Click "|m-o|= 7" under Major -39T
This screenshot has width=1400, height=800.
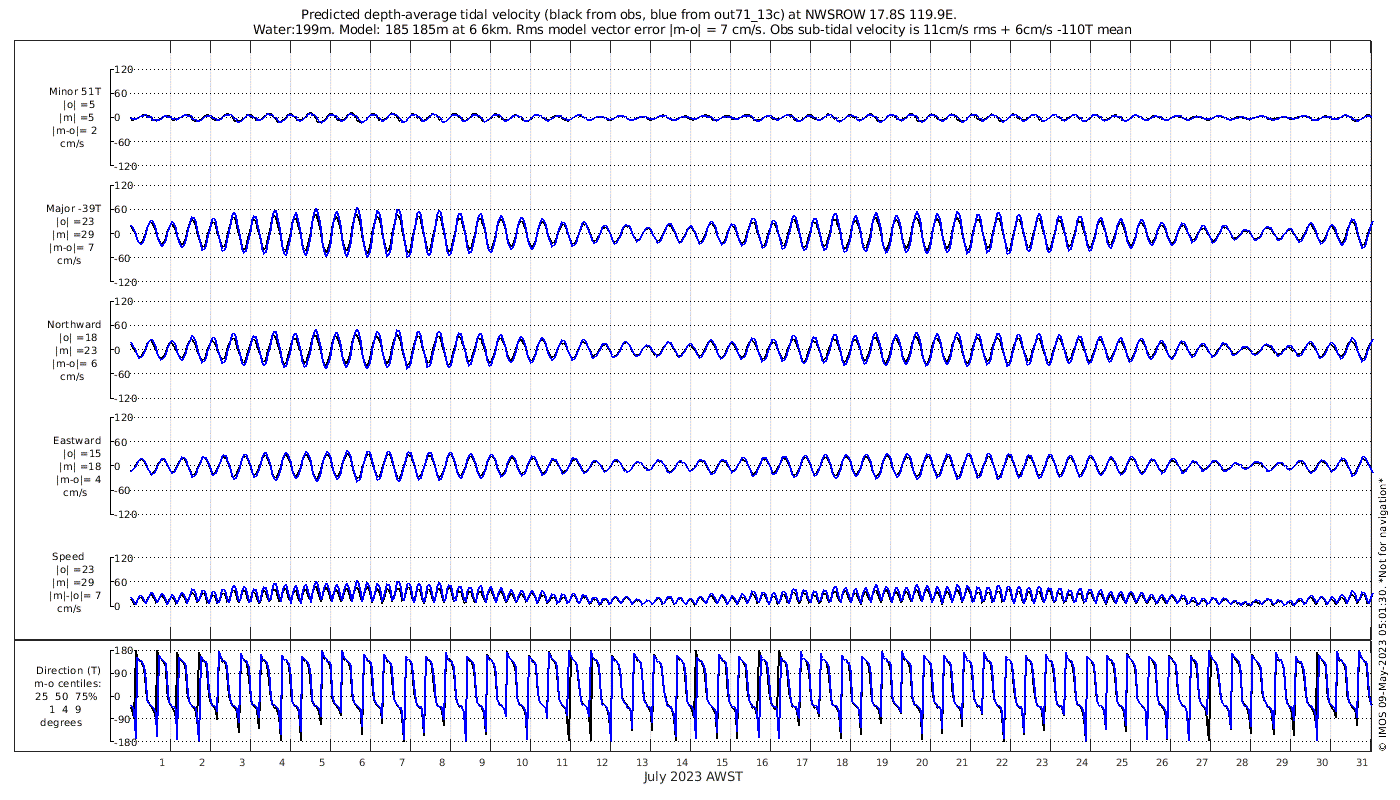point(73,248)
